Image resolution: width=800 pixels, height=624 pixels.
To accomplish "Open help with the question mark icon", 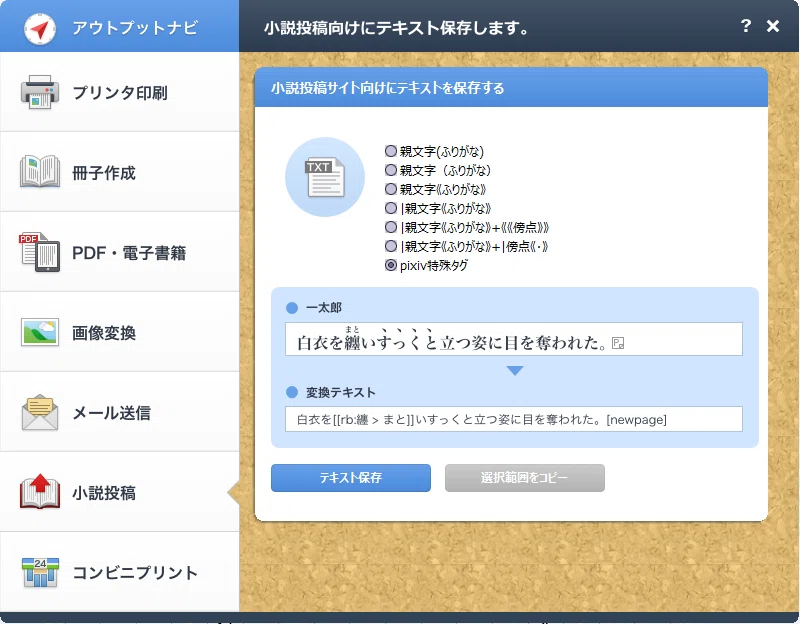I will pos(745,26).
